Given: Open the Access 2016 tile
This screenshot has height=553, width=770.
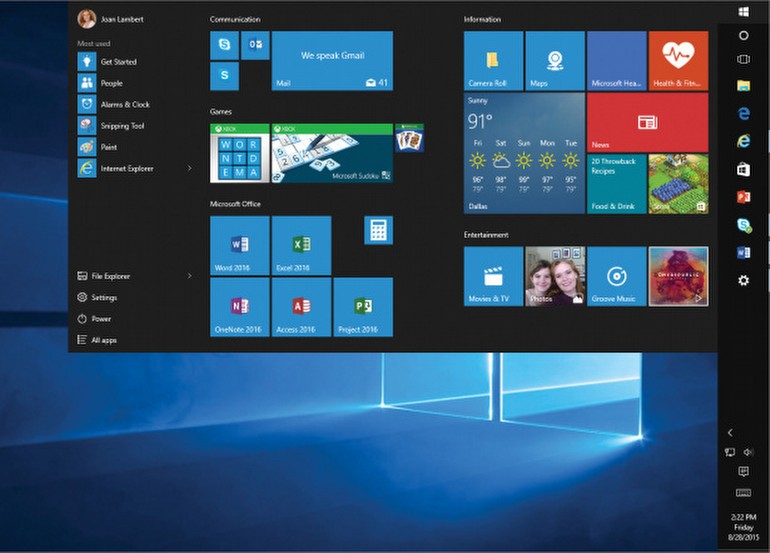Looking at the screenshot, I should 301,307.
